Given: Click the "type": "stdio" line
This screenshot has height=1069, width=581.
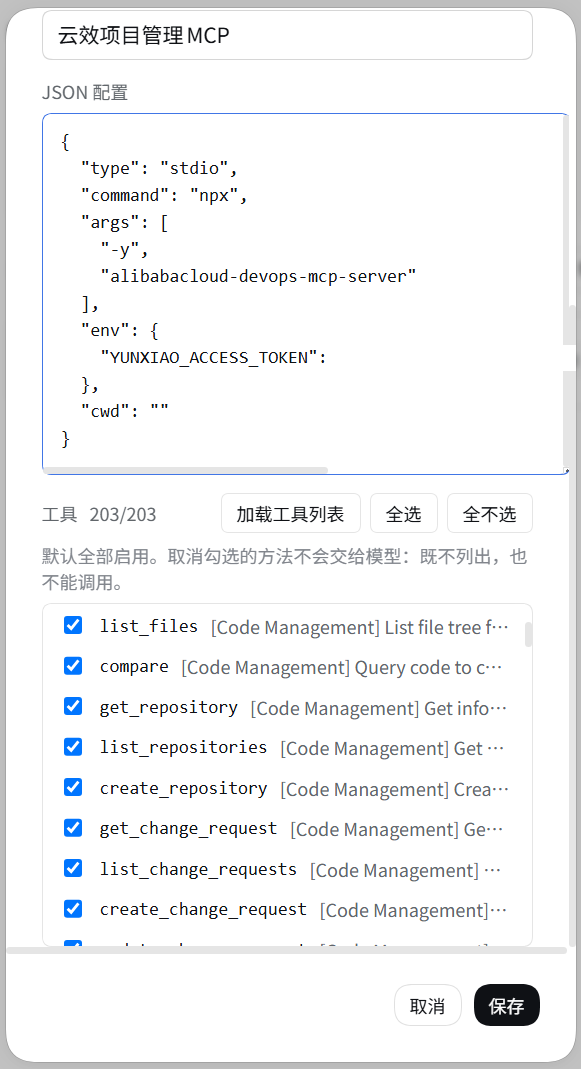Looking at the screenshot, I should click(x=159, y=168).
